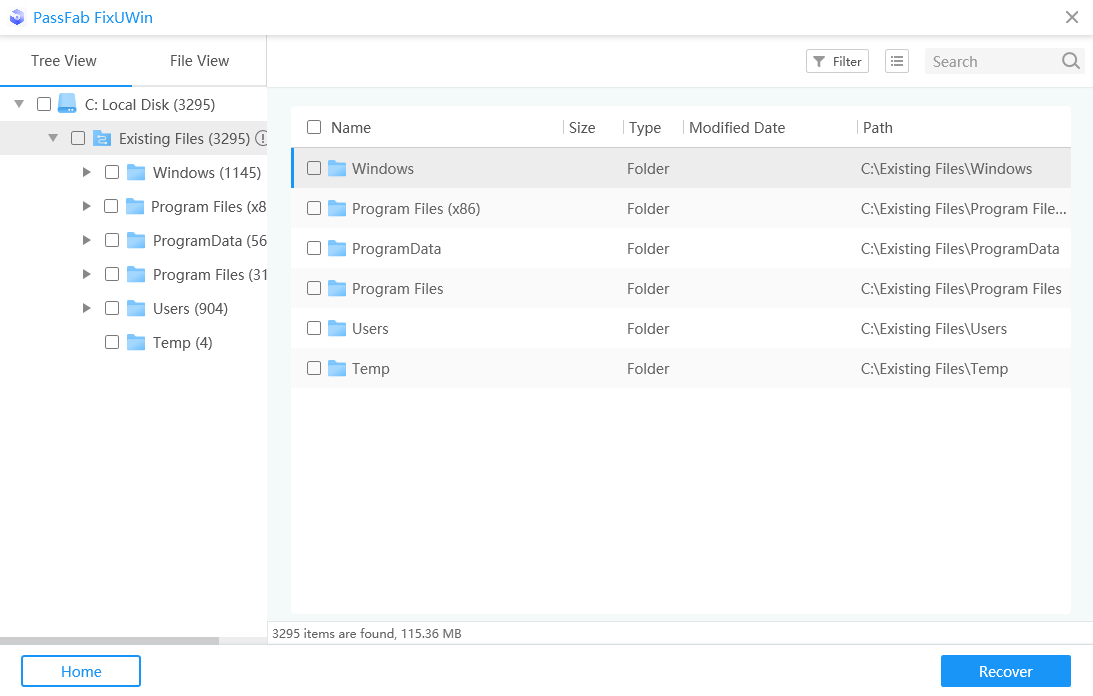
Task: Click the Temp folder icon in tree
Action: 136,342
